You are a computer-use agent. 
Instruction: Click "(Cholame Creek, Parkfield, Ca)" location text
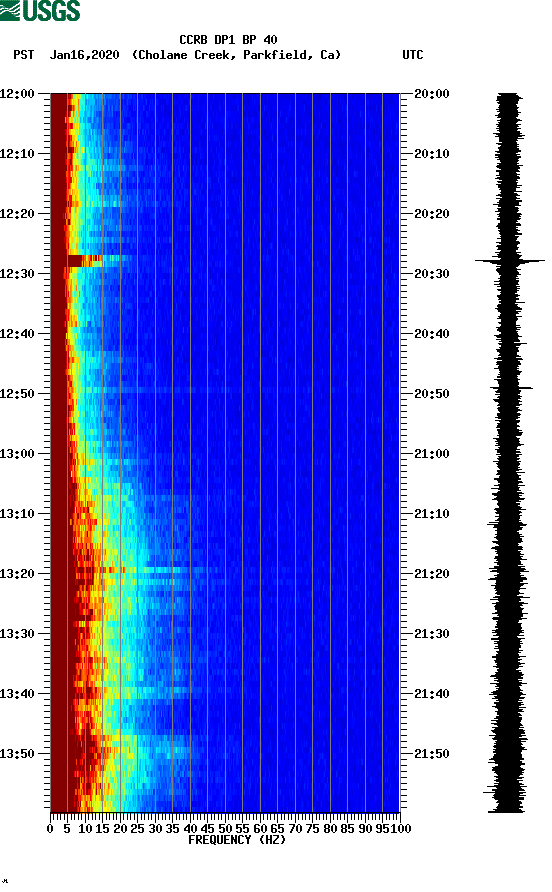point(237,55)
